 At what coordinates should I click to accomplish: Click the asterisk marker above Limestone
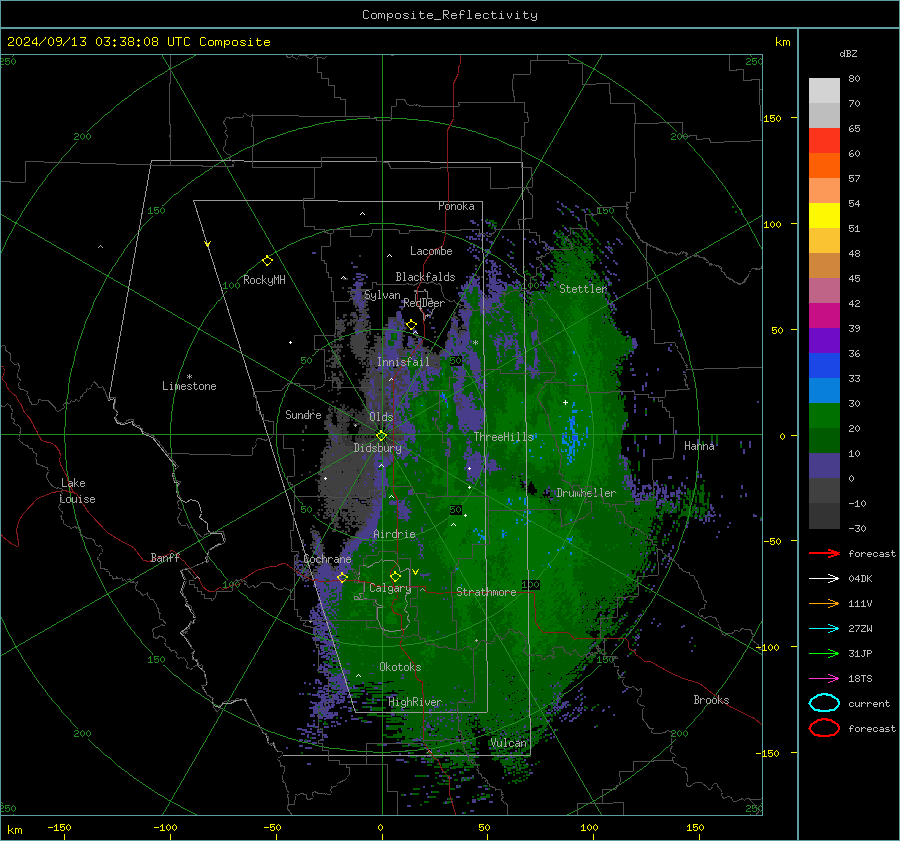(189, 377)
